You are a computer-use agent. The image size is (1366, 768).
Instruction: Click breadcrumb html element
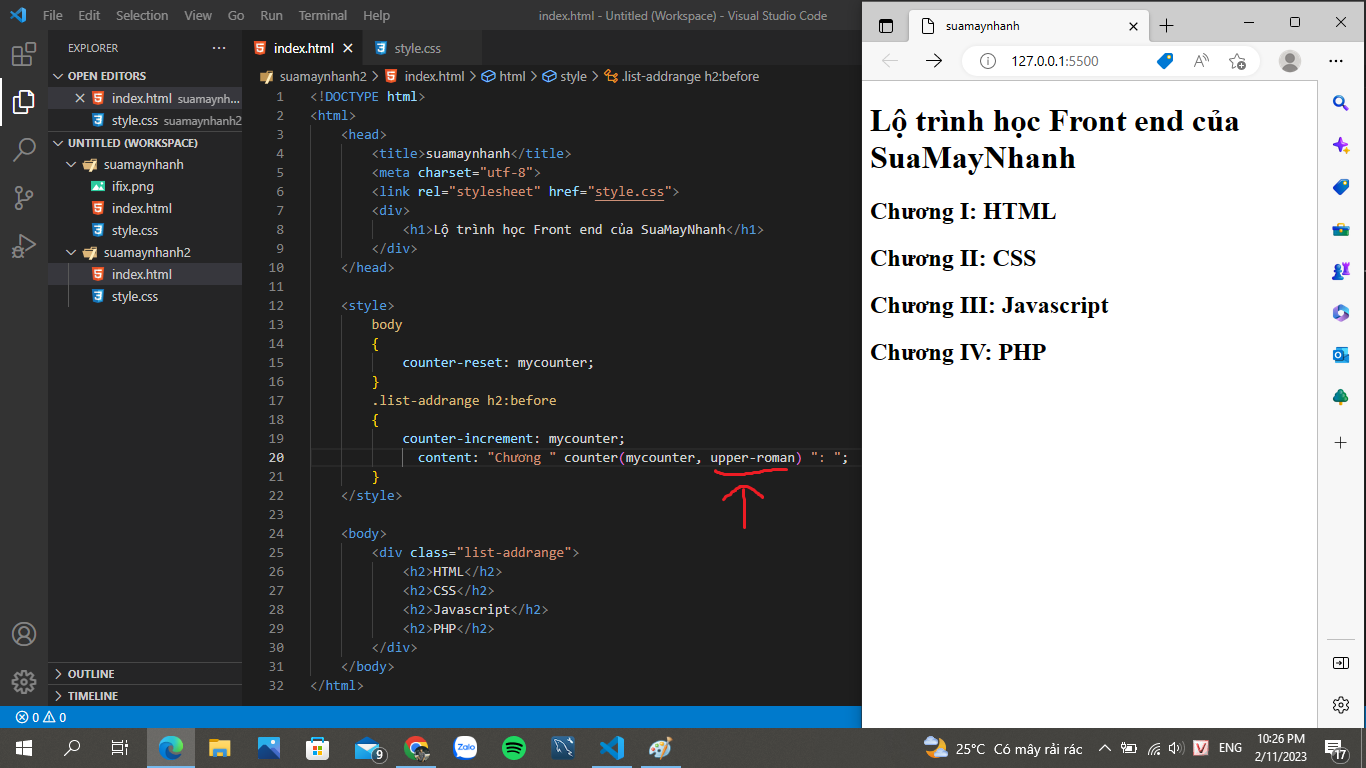tap(512, 76)
